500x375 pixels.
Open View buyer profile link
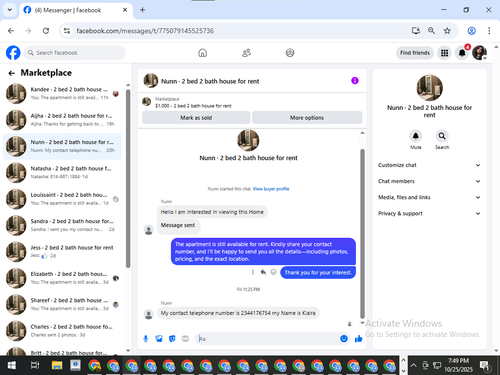coord(271,189)
